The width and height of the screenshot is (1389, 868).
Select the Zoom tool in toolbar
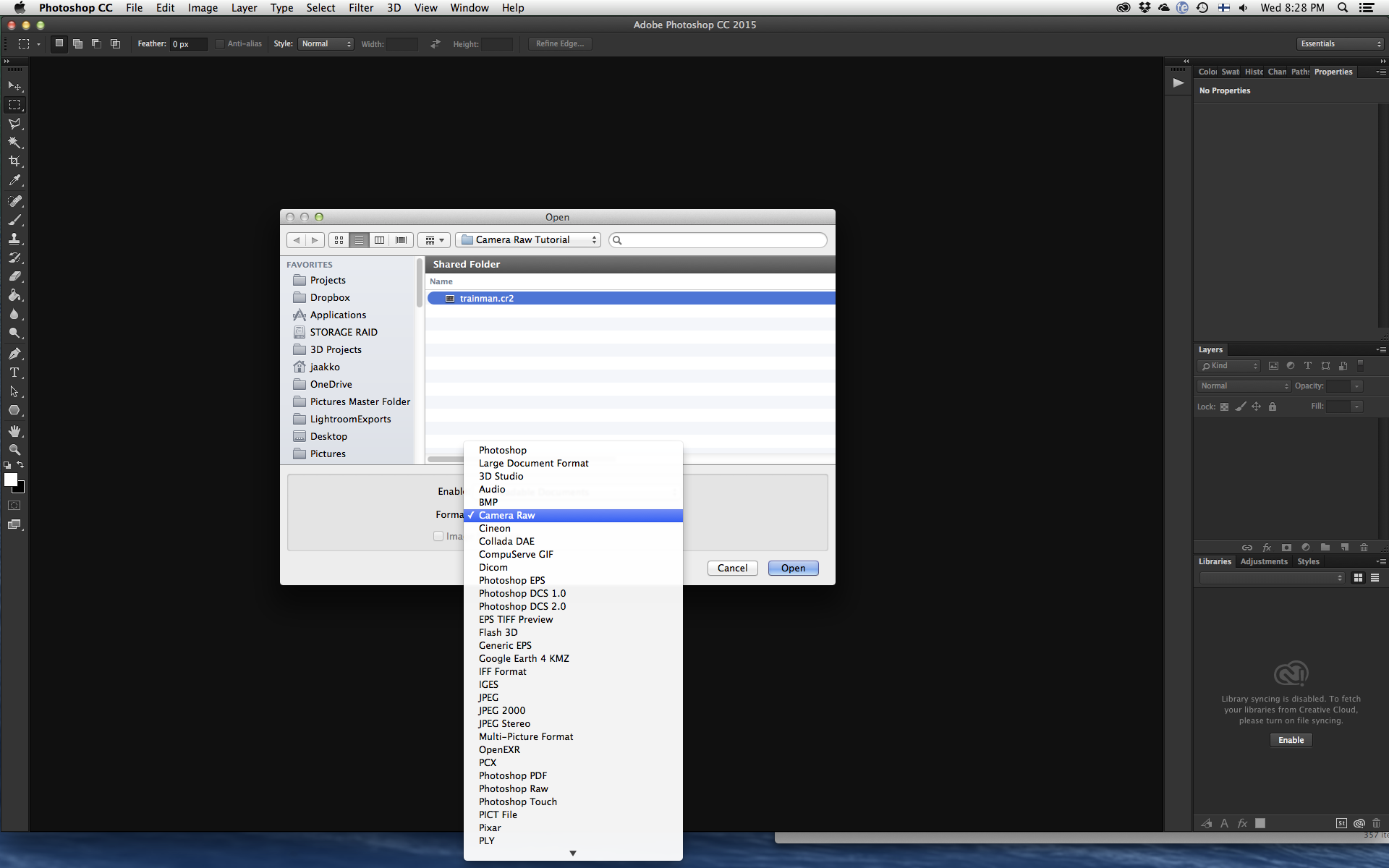[14, 449]
